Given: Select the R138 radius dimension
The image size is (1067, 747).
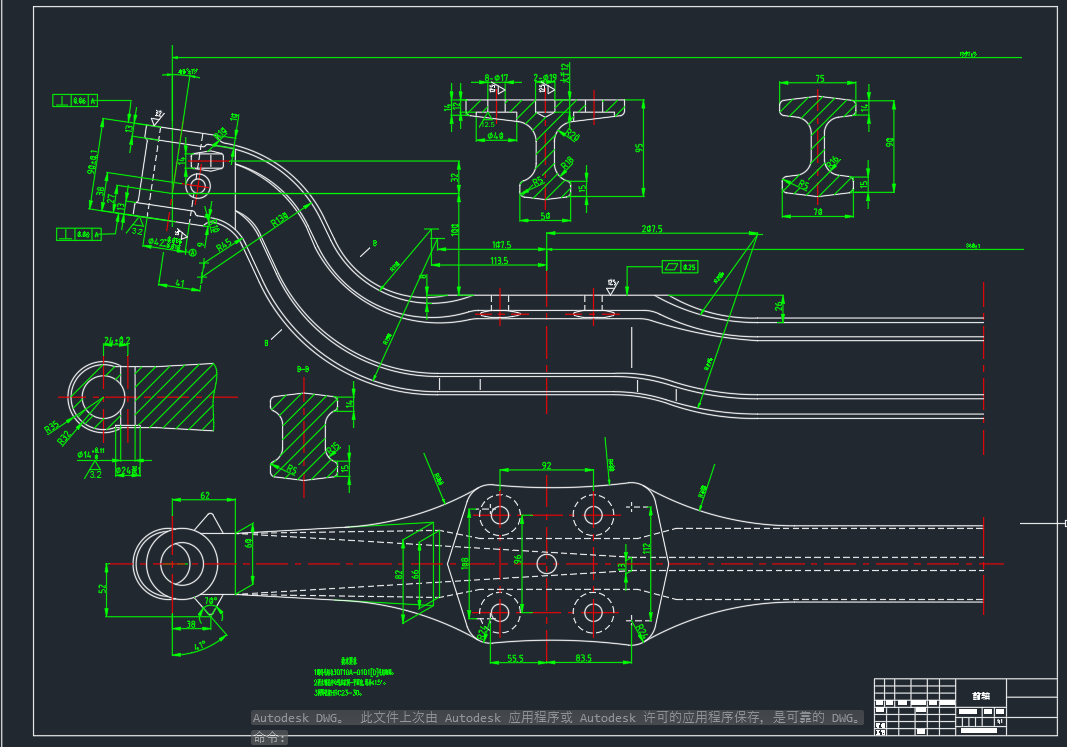Looking at the screenshot, I should point(280,219).
